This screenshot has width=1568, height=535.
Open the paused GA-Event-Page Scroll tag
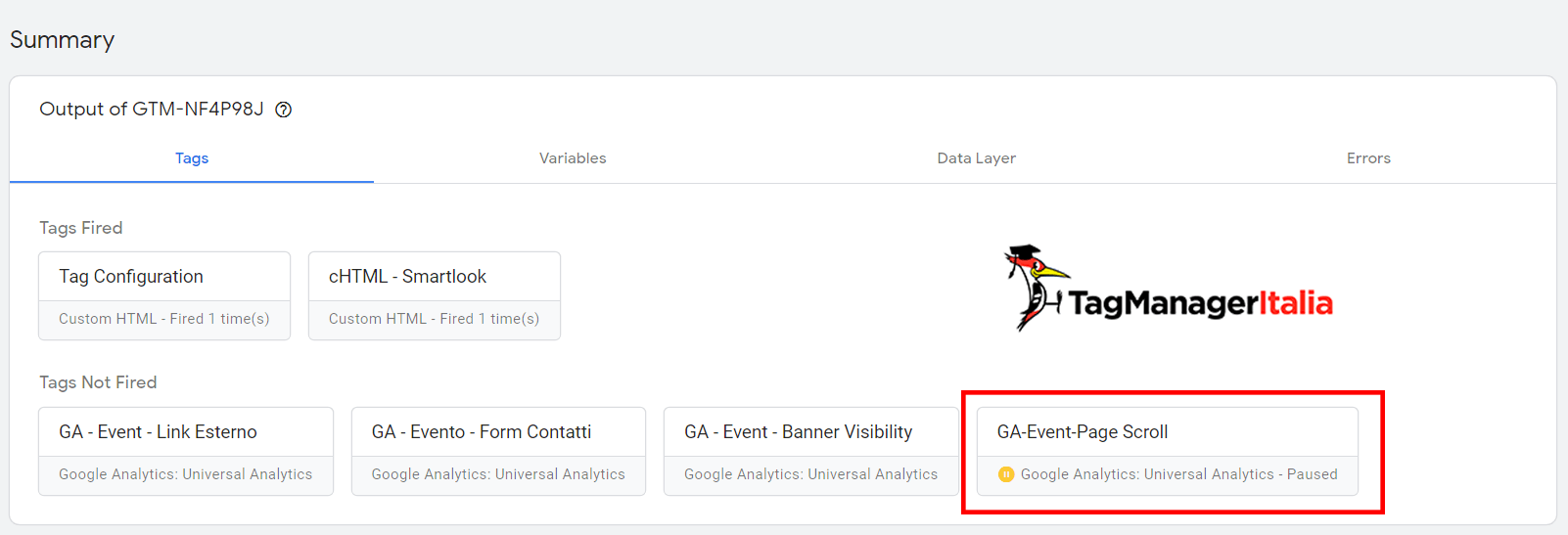point(1168,452)
